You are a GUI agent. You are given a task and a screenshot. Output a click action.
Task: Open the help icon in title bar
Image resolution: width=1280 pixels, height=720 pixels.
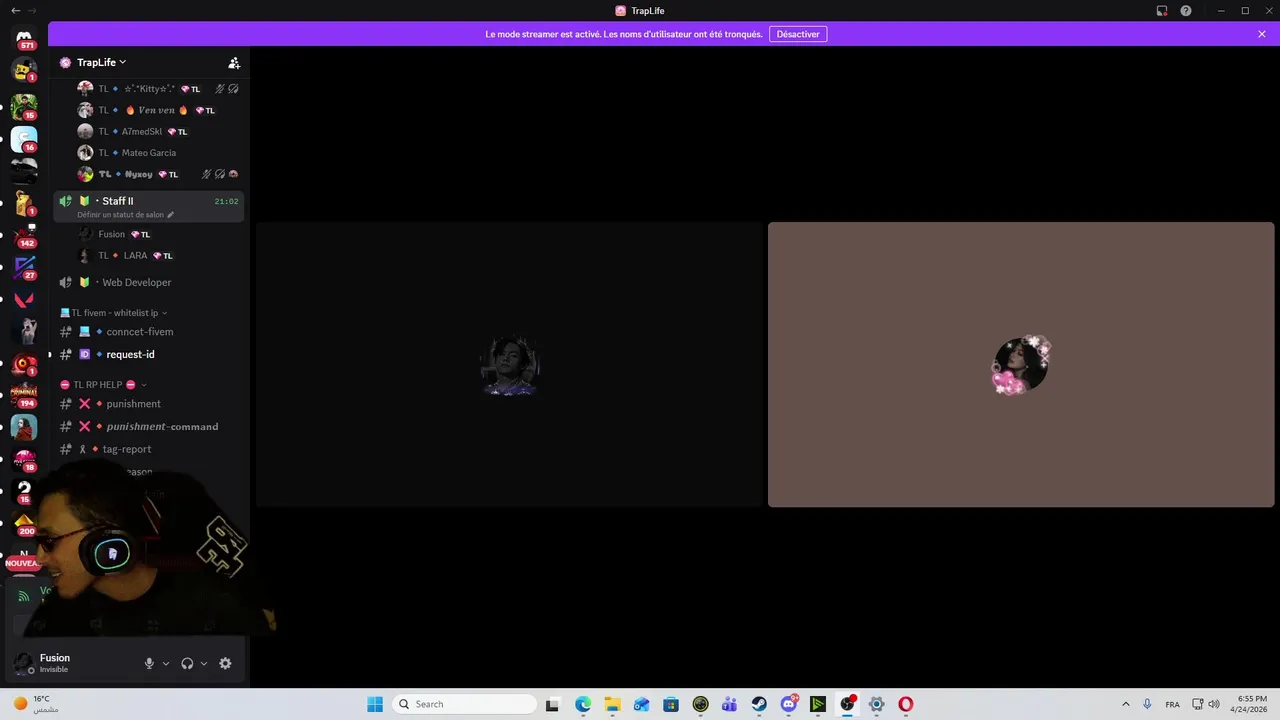(x=1186, y=11)
